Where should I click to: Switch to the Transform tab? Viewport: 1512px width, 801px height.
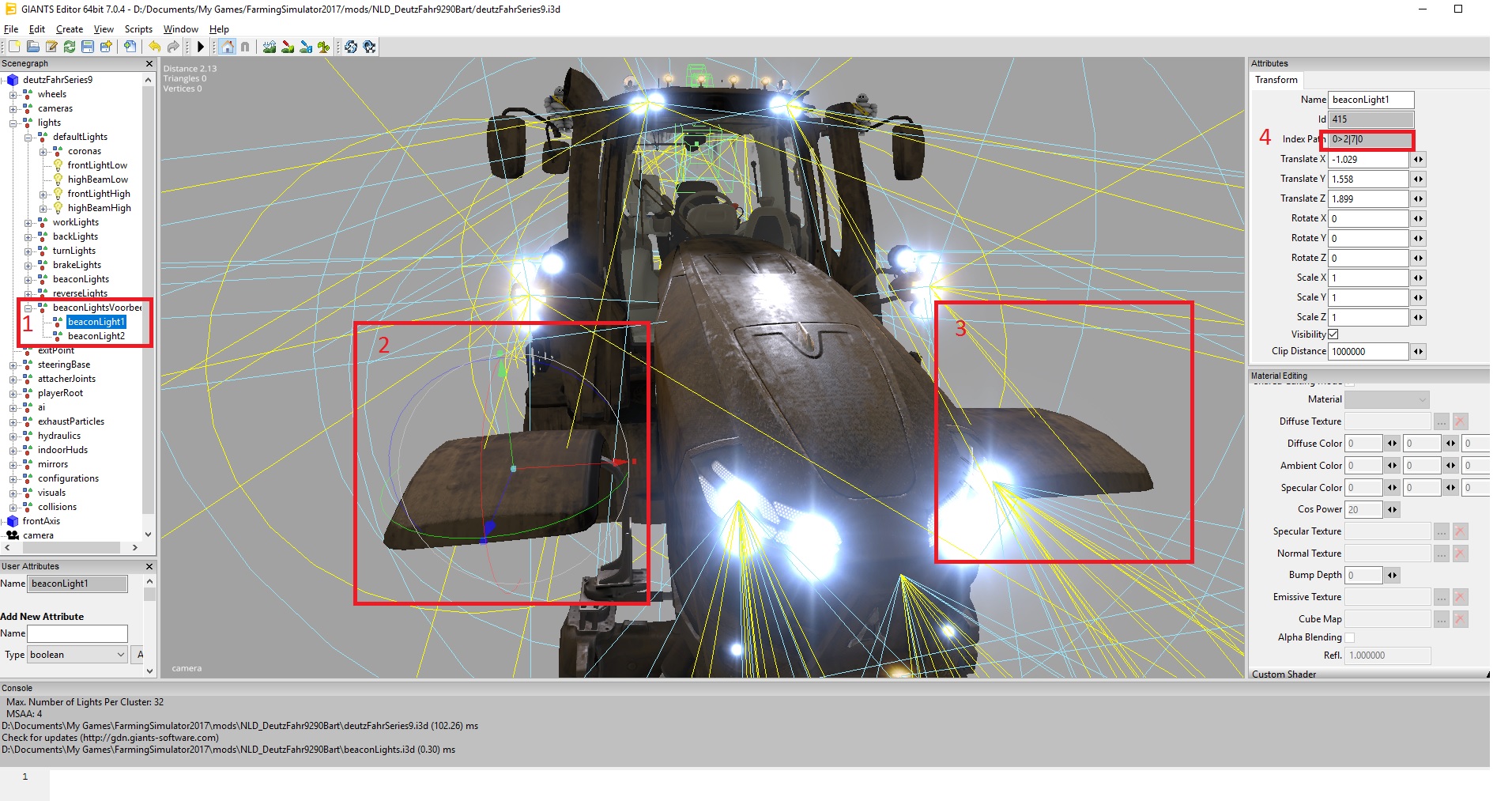pos(1276,80)
